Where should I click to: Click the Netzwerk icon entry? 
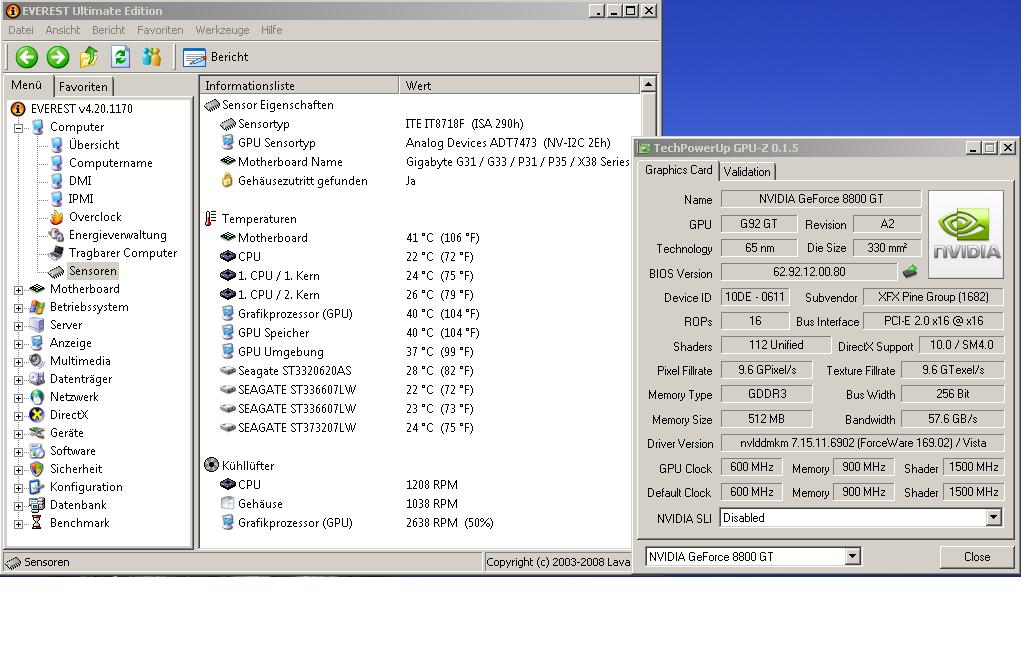pyautogui.click(x=37, y=397)
